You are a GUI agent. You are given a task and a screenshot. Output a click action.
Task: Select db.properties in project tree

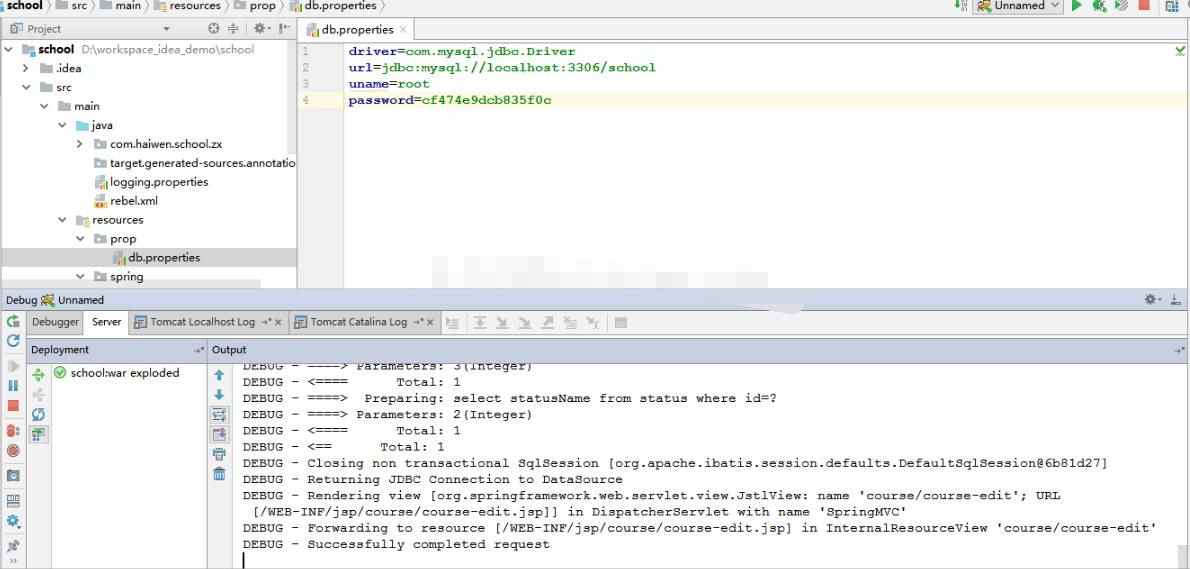pos(164,258)
